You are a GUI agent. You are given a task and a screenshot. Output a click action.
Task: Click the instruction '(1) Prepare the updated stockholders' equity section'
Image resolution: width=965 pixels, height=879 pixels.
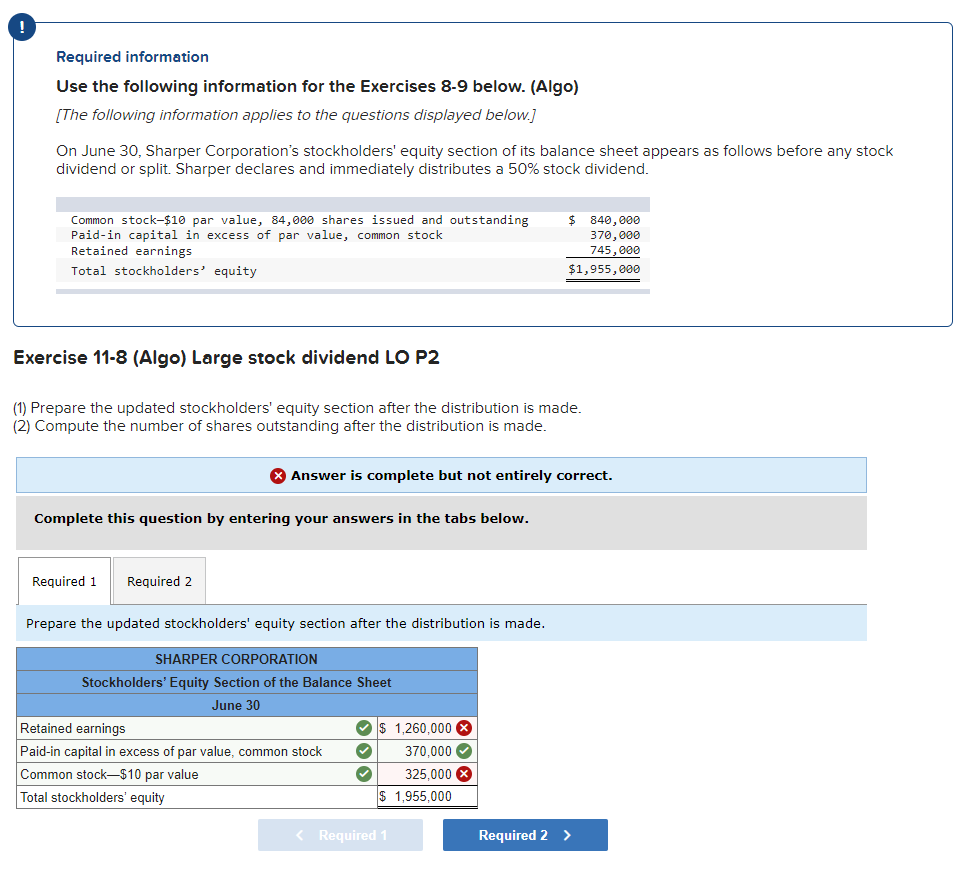[x=297, y=408]
